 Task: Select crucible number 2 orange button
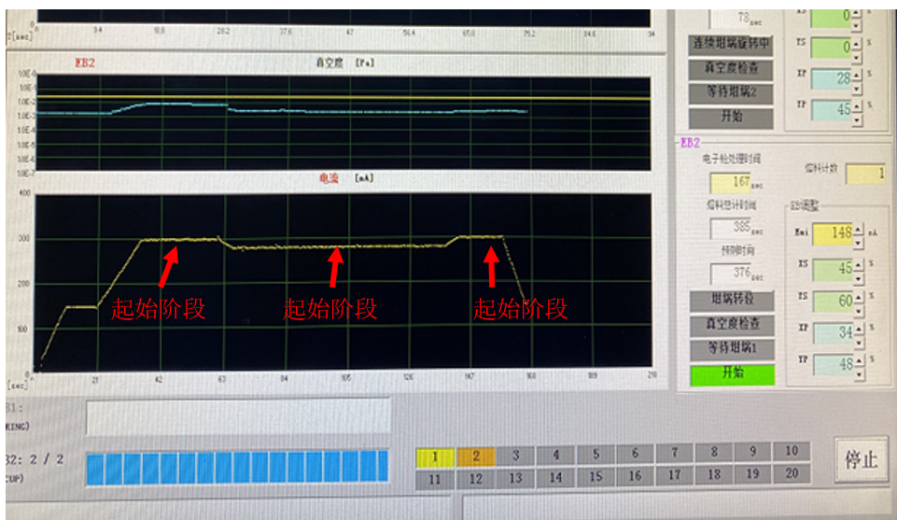pyautogui.click(x=475, y=456)
